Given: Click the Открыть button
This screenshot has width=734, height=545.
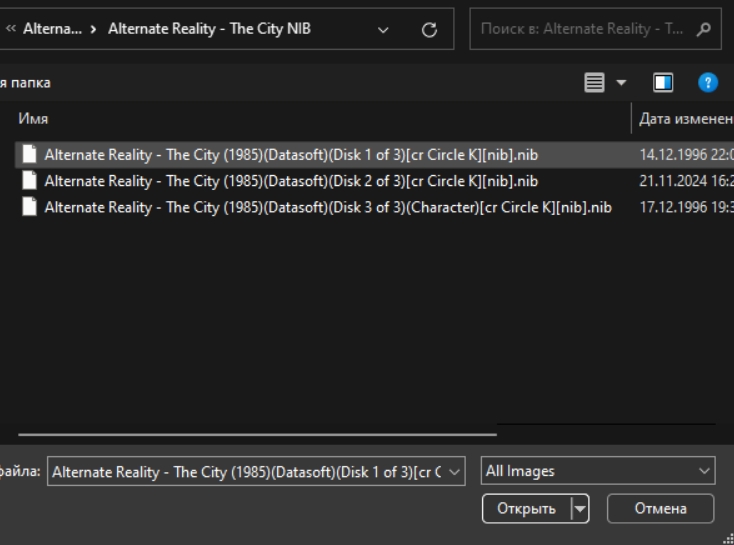Looking at the screenshot, I should click(527, 508).
